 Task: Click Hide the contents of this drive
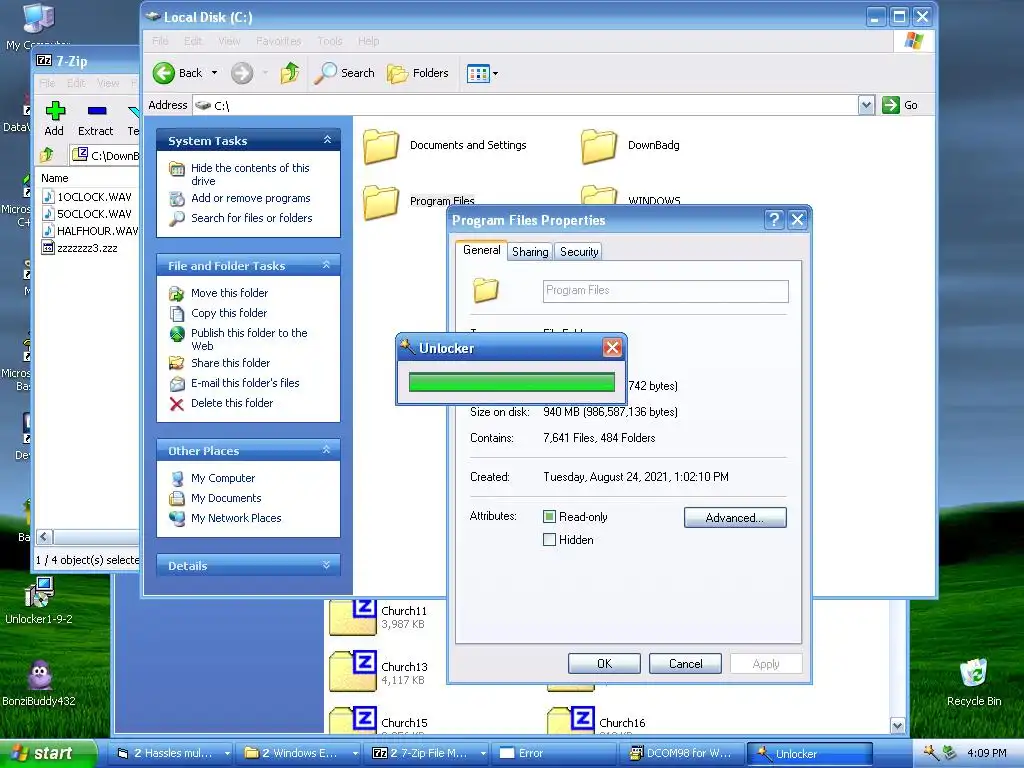(250, 174)
